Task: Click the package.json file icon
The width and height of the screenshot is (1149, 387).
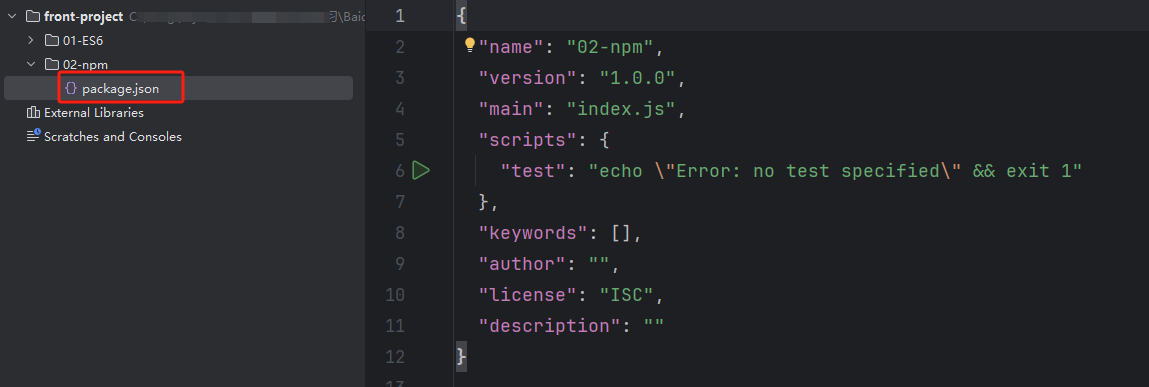Action: point(71,89)
